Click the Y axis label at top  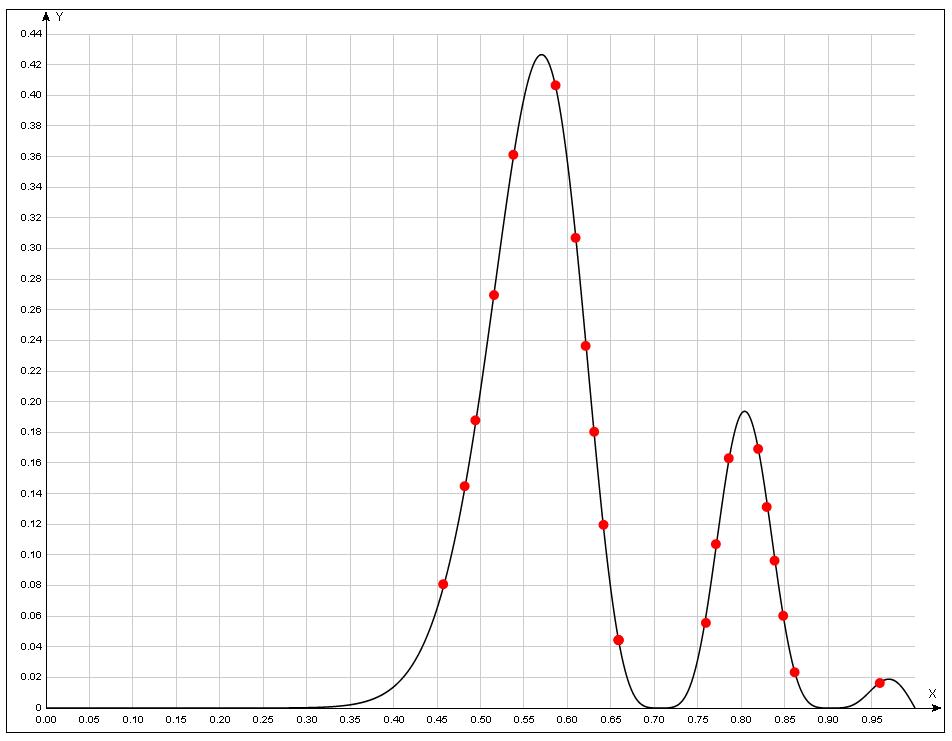click(x=59, y=17)
